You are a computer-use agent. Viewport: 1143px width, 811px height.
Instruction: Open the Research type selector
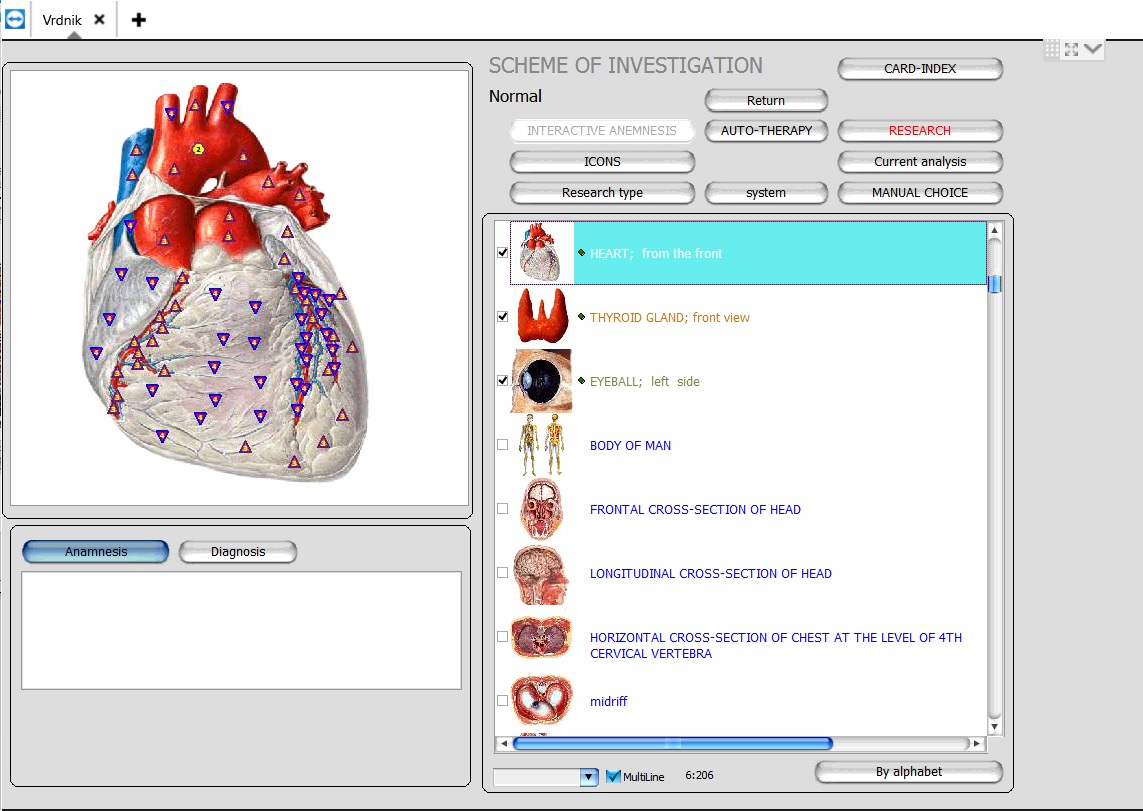coord(602,193)
